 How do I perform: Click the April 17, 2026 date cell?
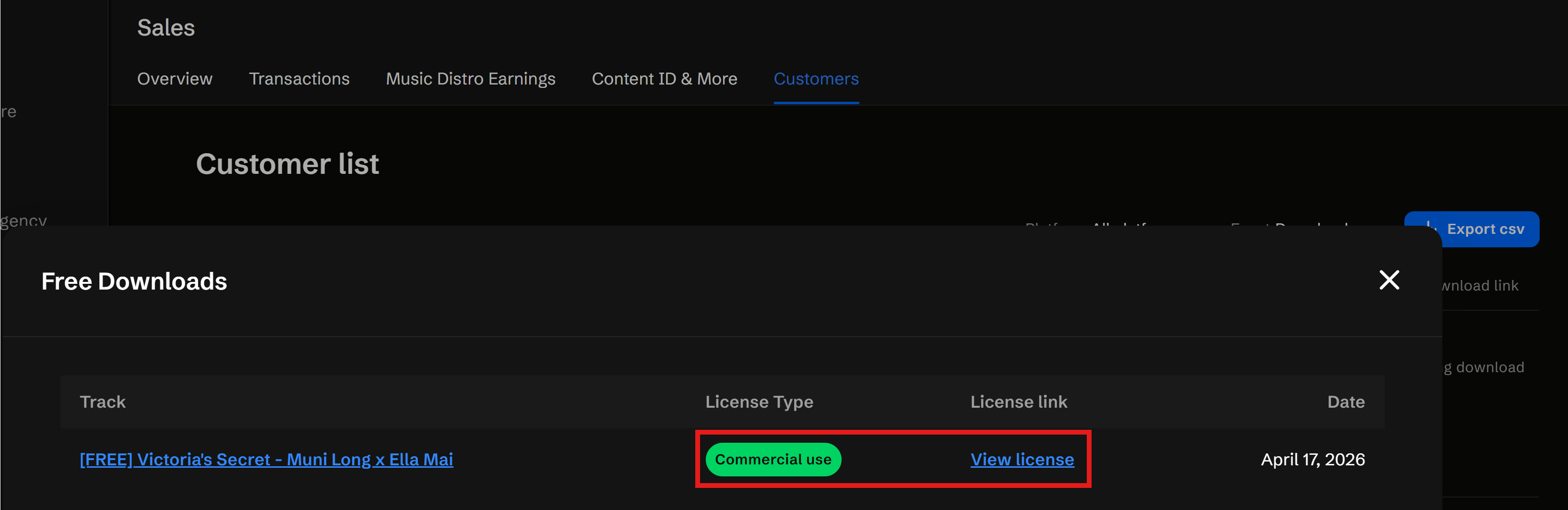tap(1312, 460)
